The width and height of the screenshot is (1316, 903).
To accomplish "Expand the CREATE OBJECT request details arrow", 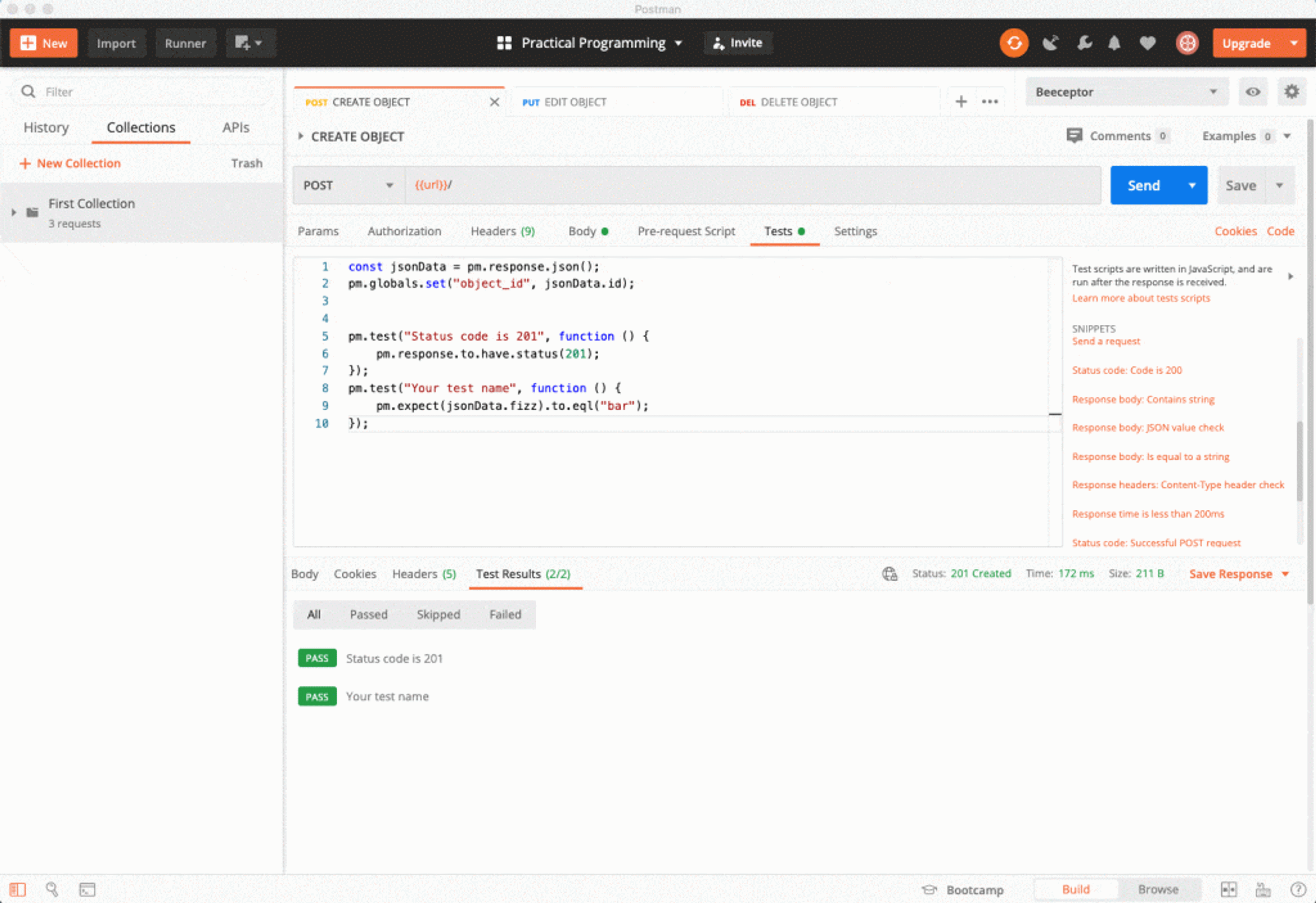I will [301, 136].
